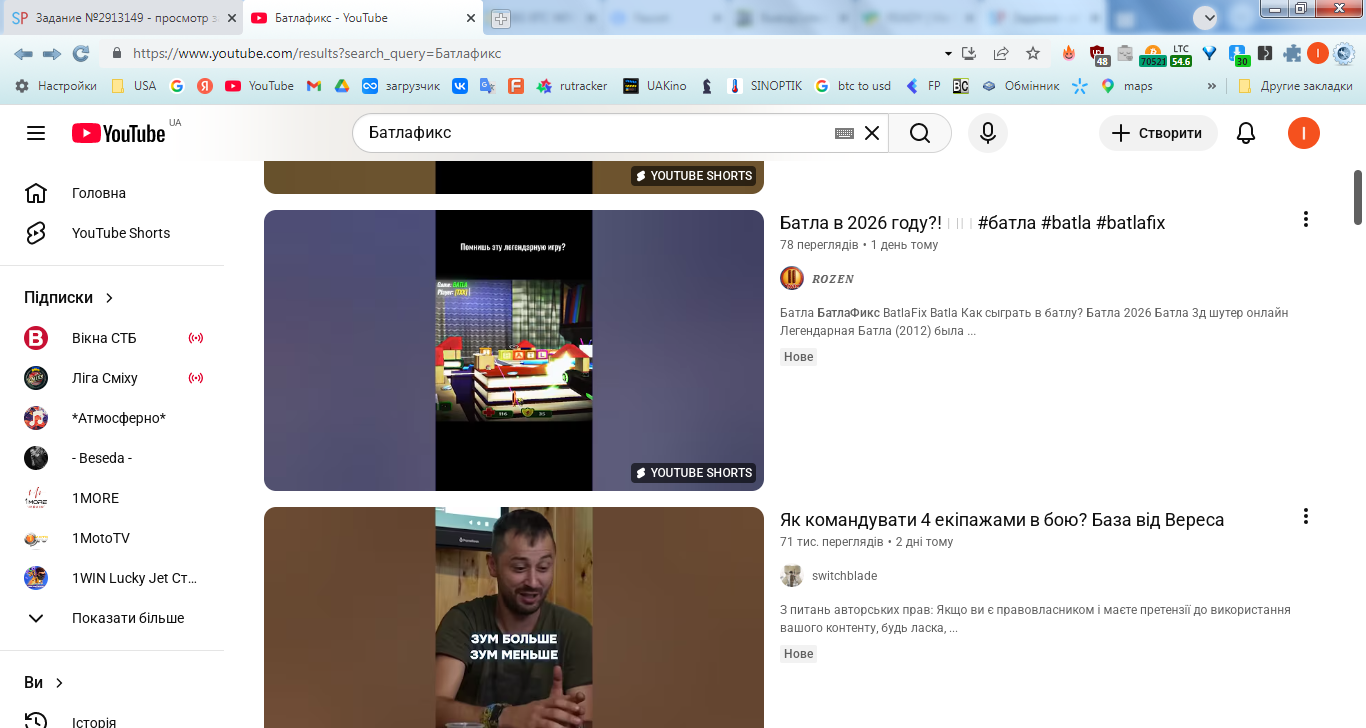This screenshot has height=728, width=1366.
Task: Open YouTube notifications bell
Action: click(1246, 133)
